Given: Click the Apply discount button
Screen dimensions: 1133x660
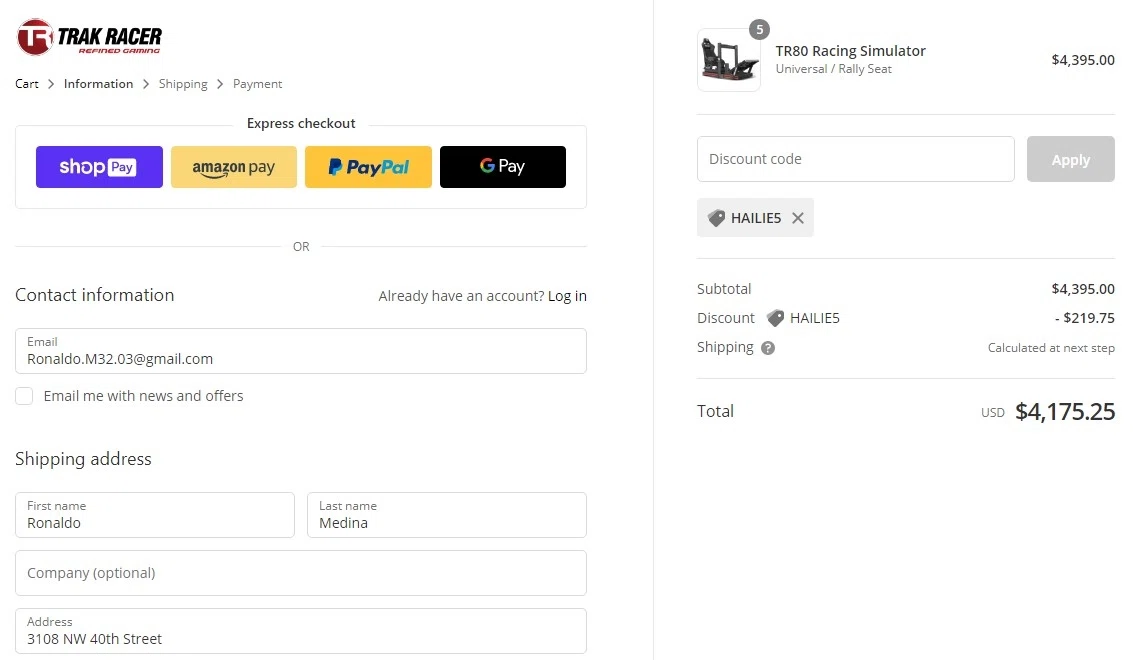Looking at the screenshot, I should (x=1070, y=159).
